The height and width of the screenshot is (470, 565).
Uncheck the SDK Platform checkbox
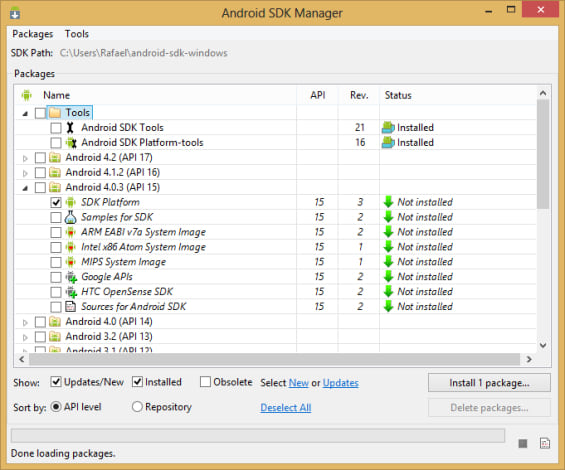[56, 203]
